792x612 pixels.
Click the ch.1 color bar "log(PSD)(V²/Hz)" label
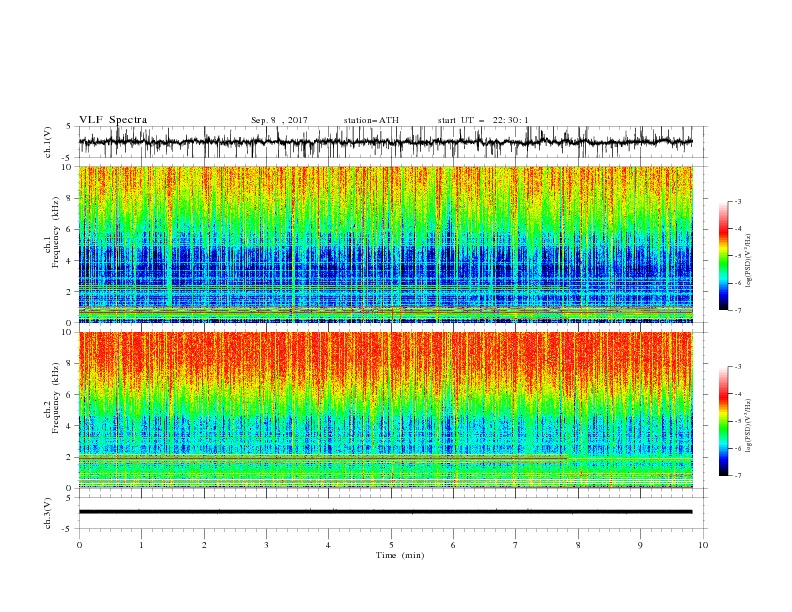pos(749,261)
